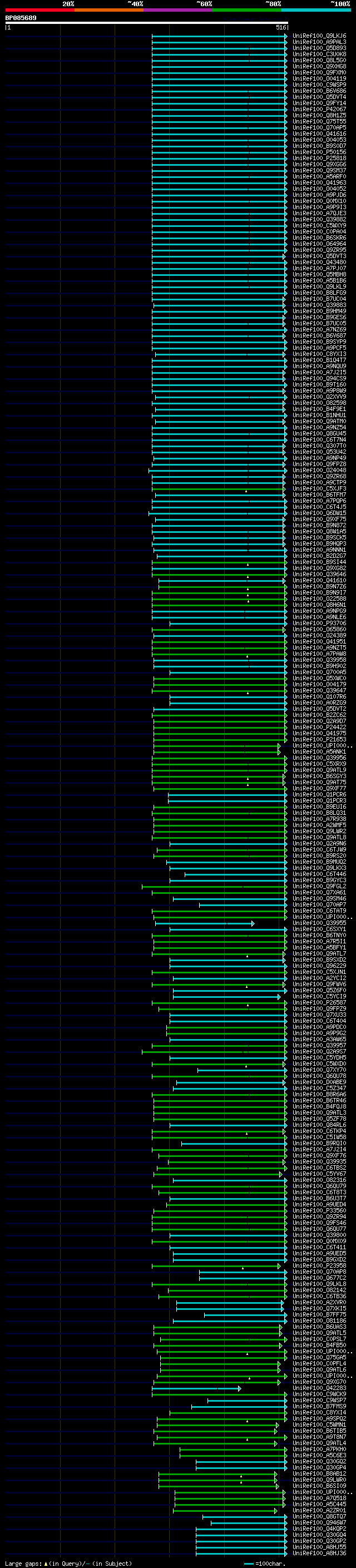Click the red ~20% identity legend segment
Viewport: 356px width, 1568px height.
[39, 10]
